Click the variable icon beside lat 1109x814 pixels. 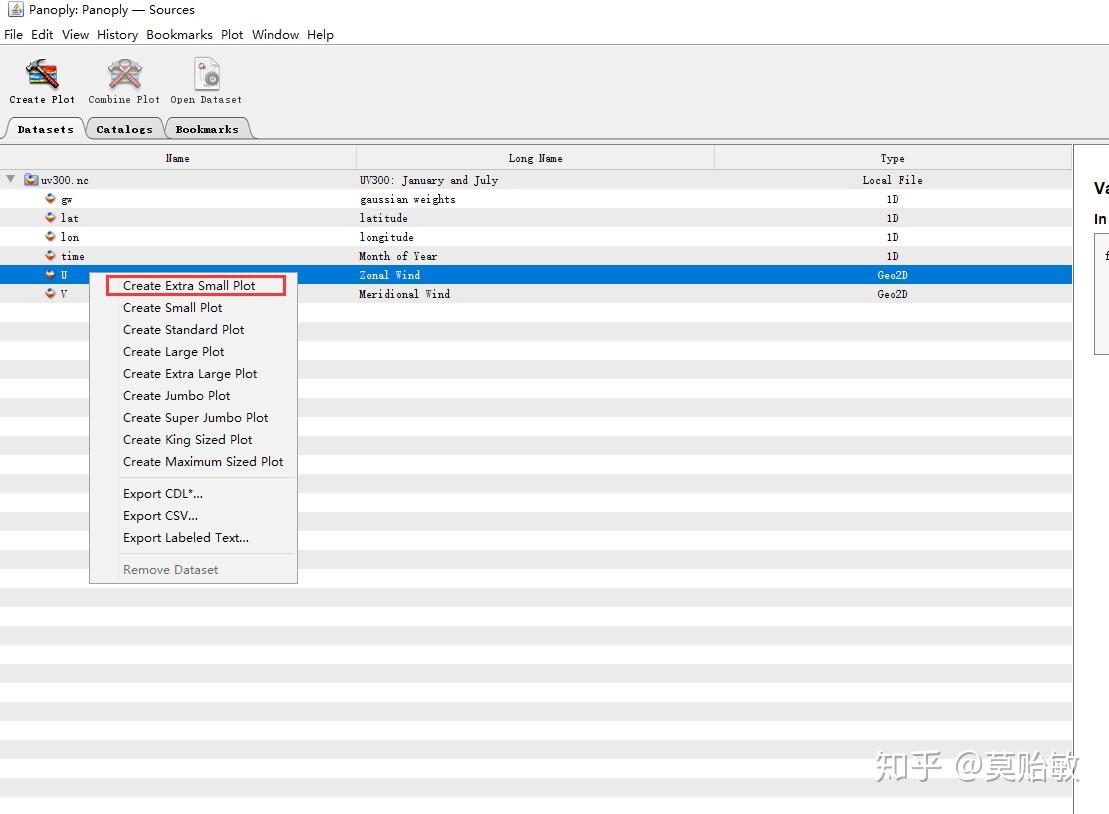pyautogui.click(x=49, y=218)
